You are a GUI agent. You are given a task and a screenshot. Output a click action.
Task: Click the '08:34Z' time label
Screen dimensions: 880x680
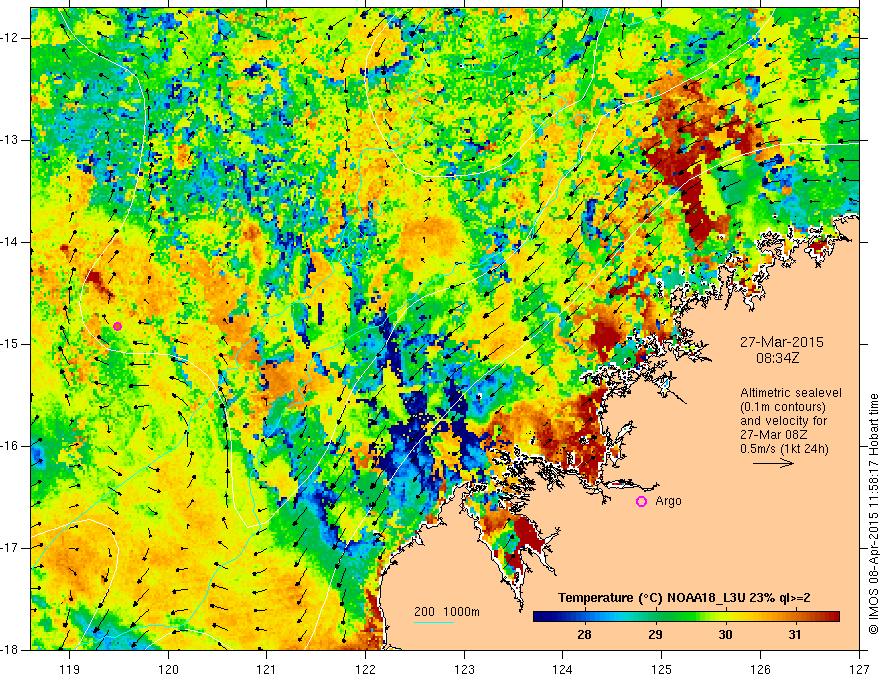tap(777, 358)
